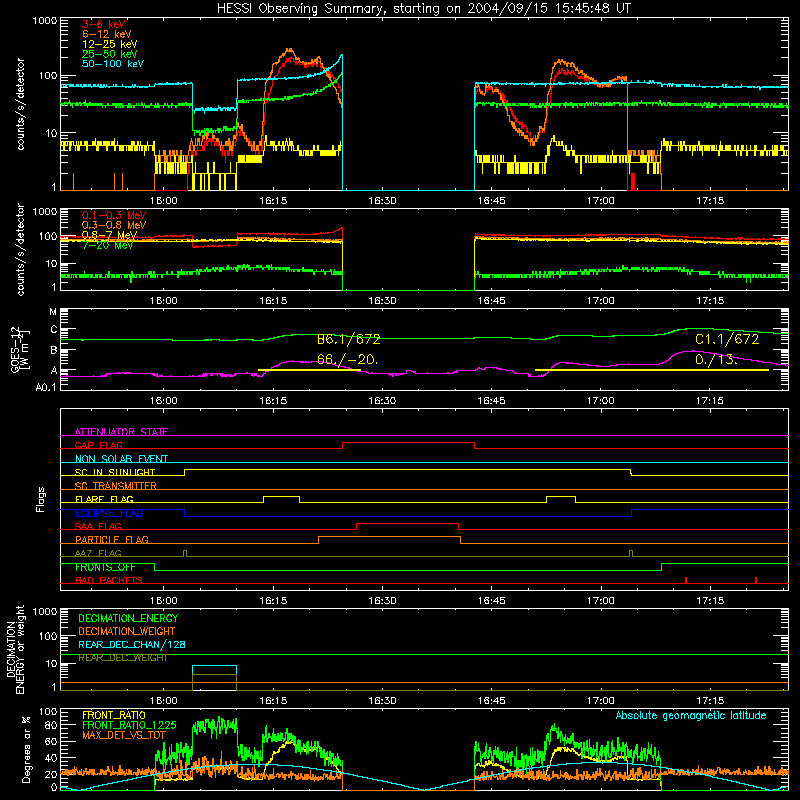
Task: Click the vertical 'Flags' axis title
Action: click(x=40, y=499)
